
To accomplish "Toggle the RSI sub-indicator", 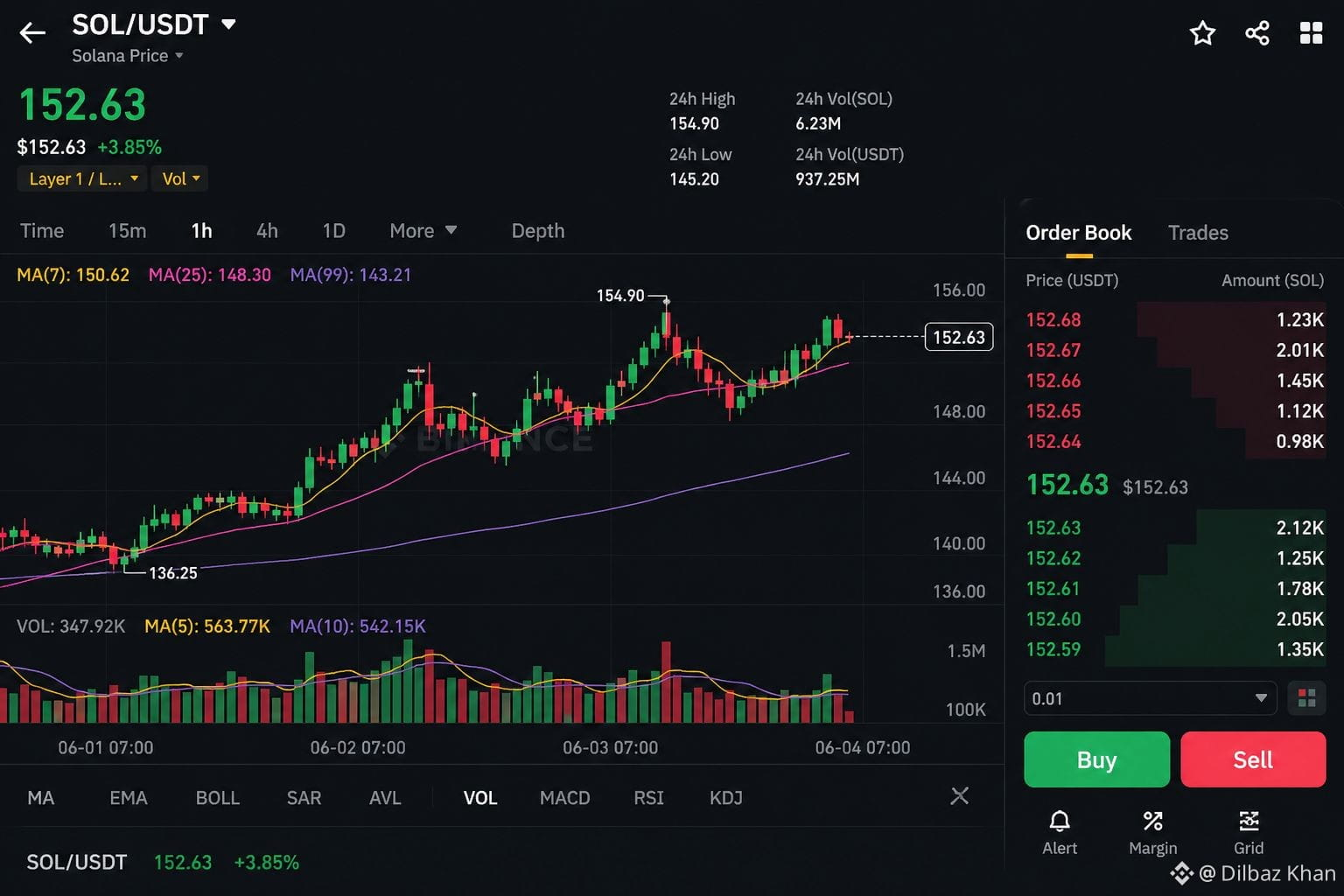I will click(648, 798).
